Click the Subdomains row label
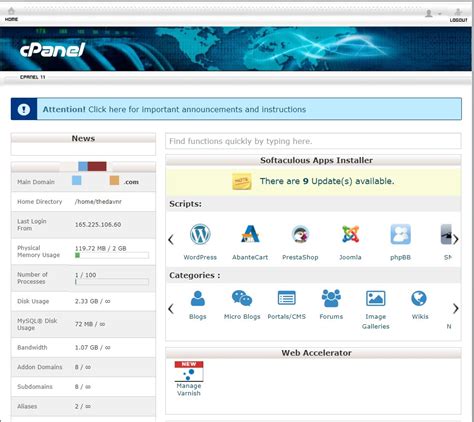474x422 pixels. point(35,387)
